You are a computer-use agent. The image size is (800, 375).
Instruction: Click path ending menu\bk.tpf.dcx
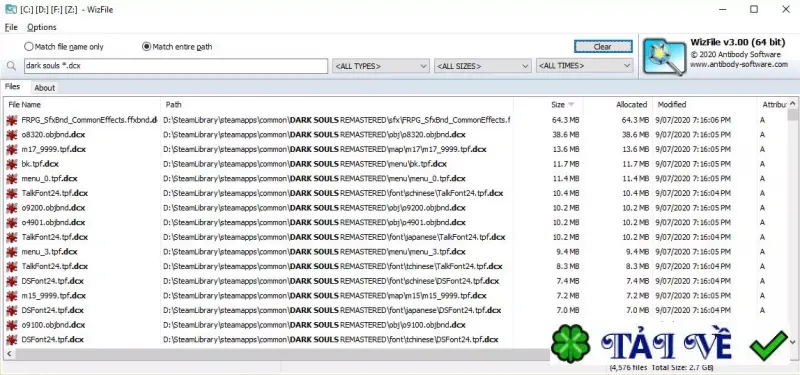[x=305, y=164]
